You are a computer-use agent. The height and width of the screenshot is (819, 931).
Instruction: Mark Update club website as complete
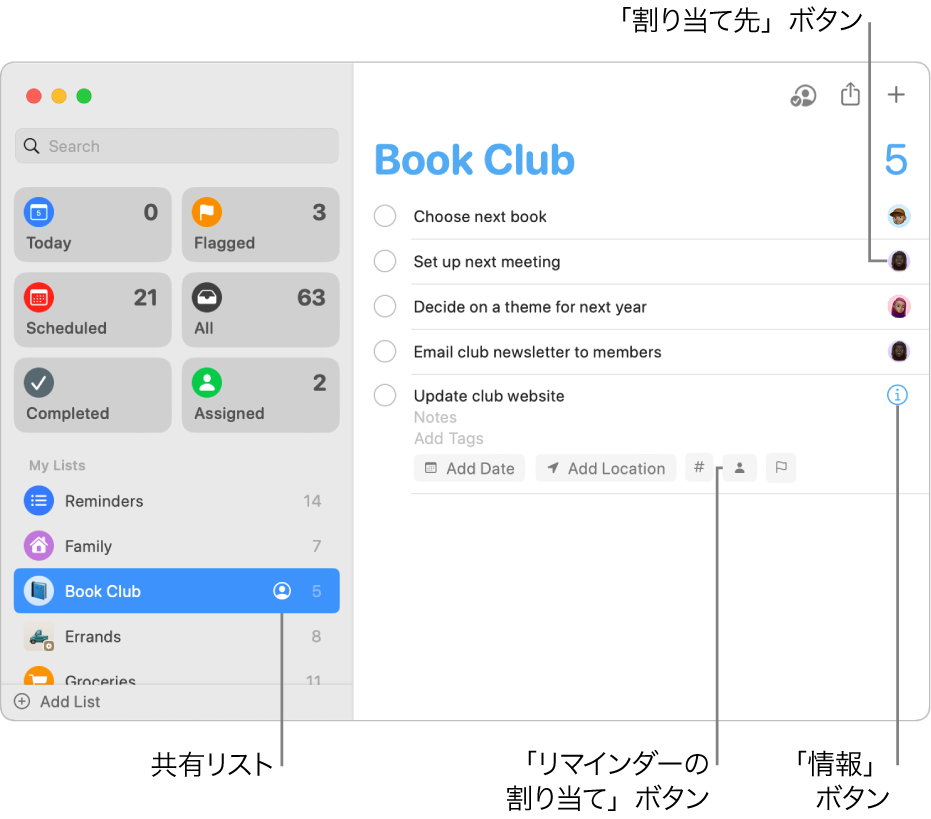385,395
